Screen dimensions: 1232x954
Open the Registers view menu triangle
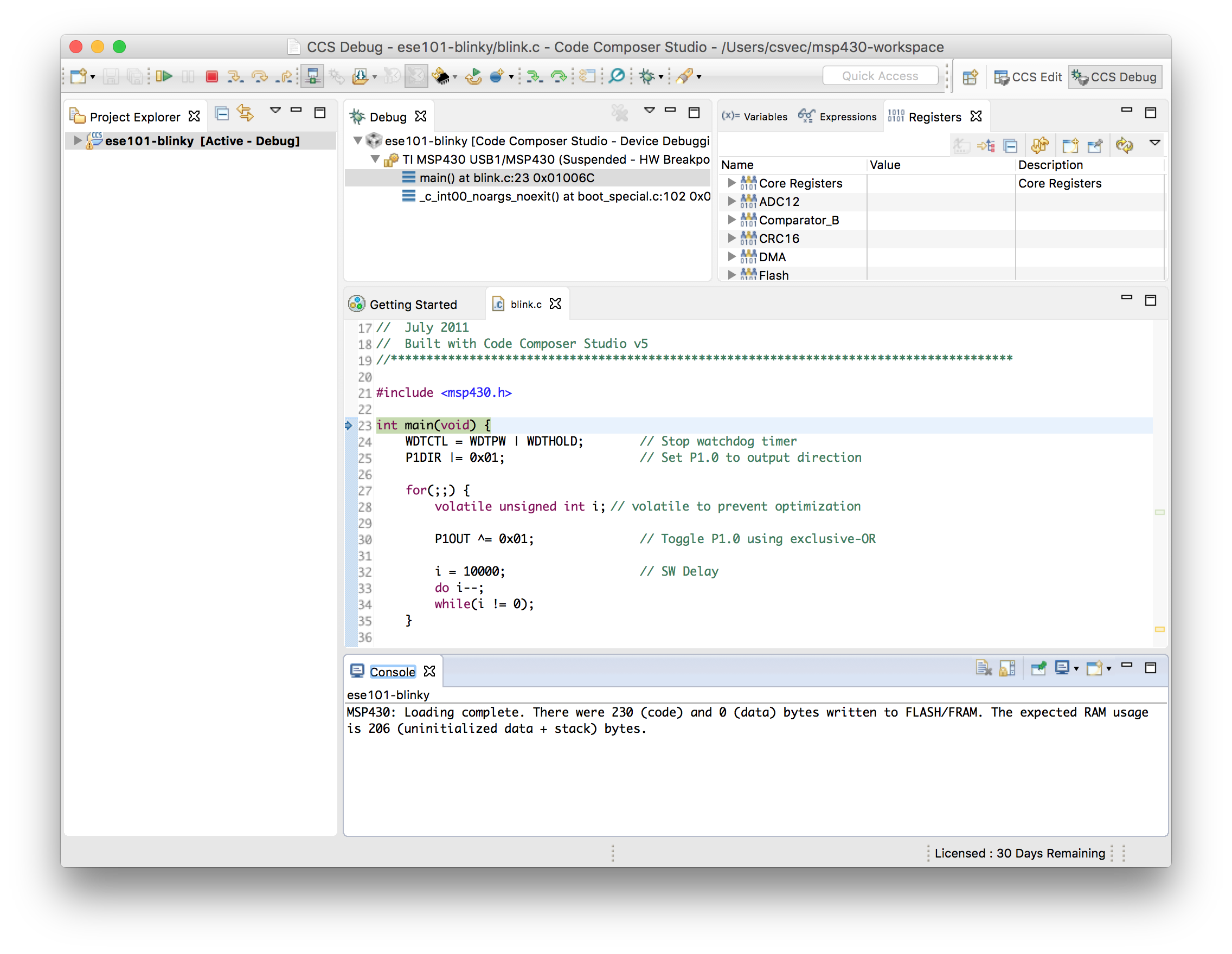pos(1154,143)
